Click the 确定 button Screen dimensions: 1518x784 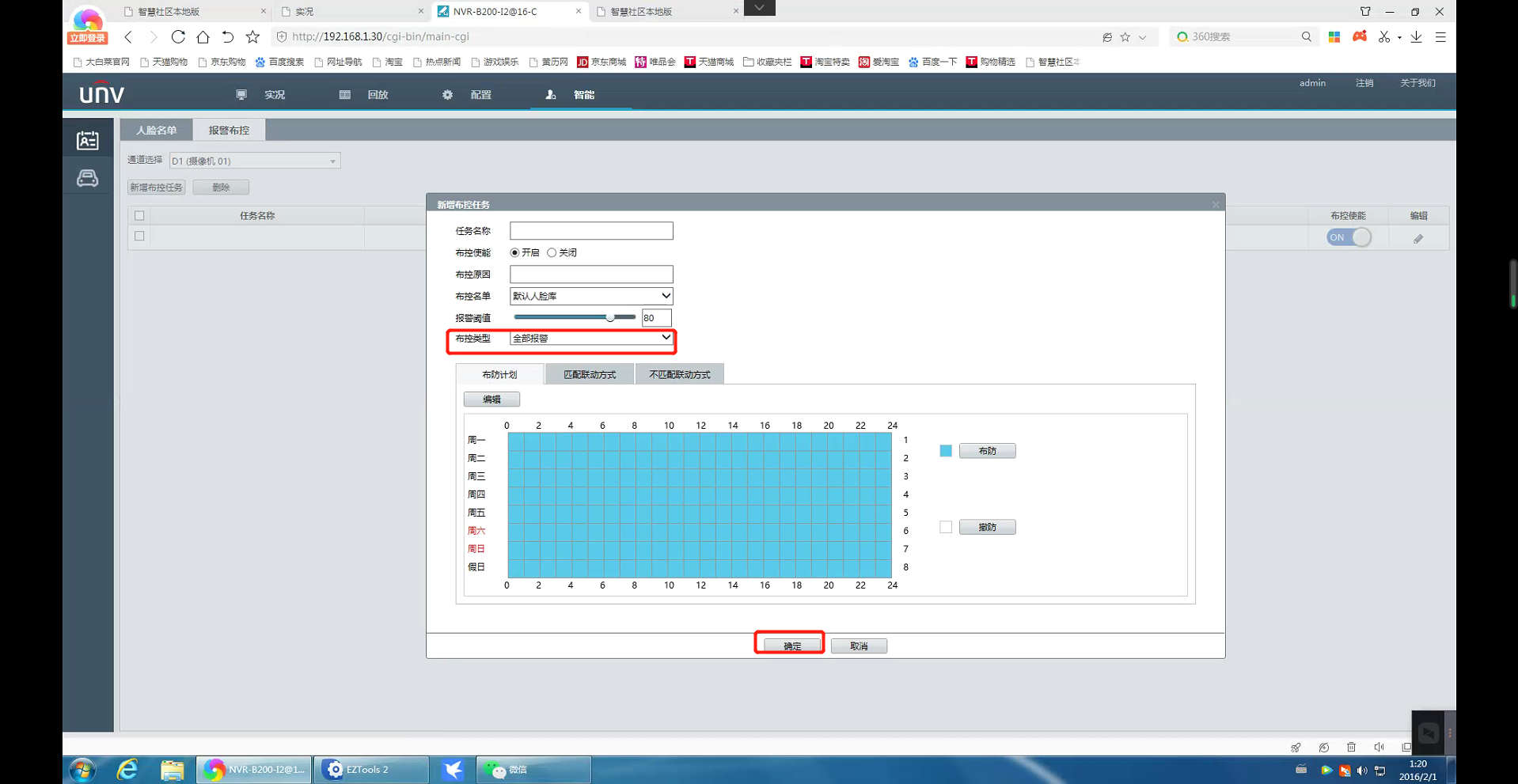(x=791, y=646)
